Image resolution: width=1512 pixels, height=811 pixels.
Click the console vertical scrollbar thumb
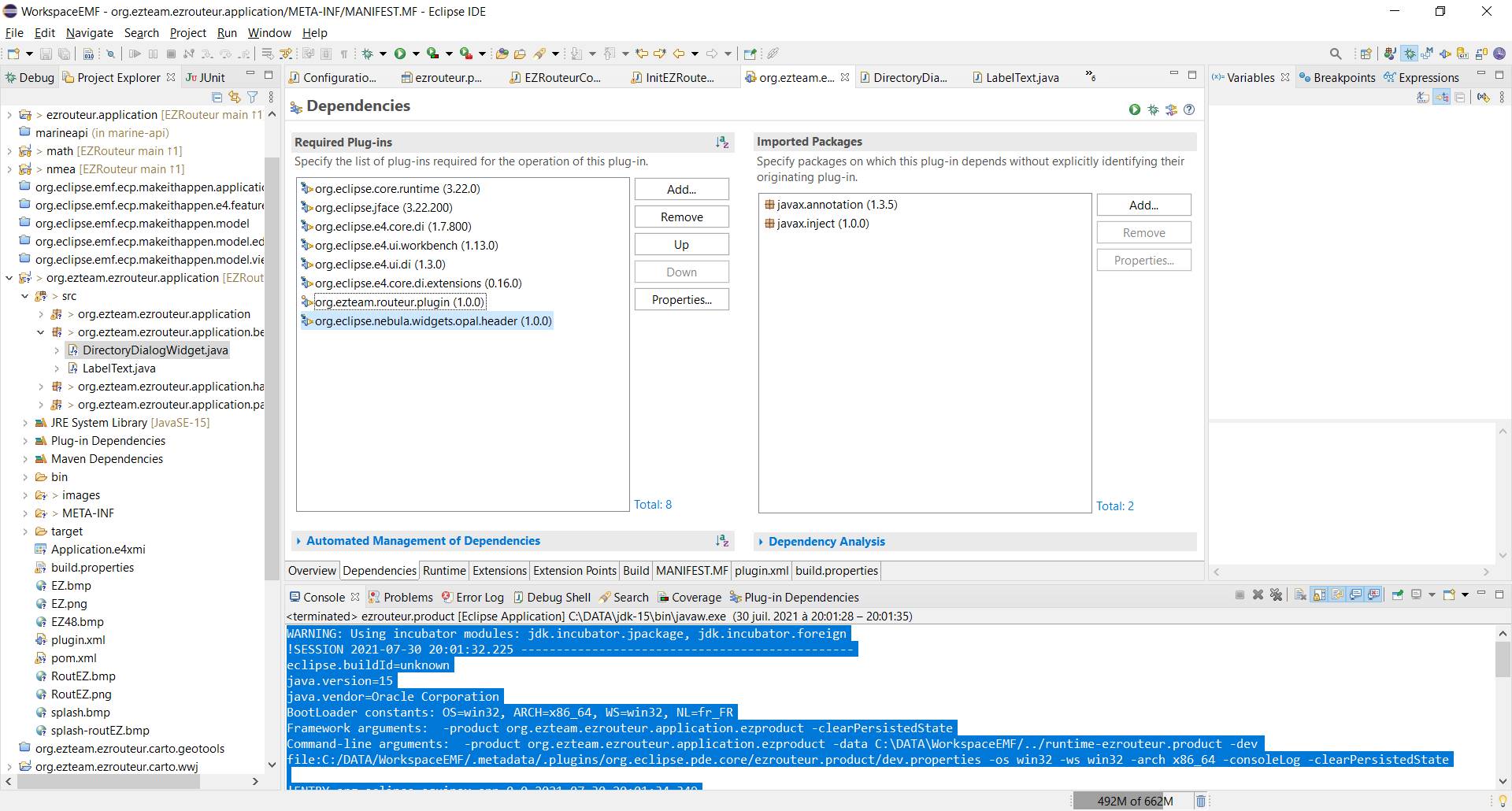point(1503,659)
